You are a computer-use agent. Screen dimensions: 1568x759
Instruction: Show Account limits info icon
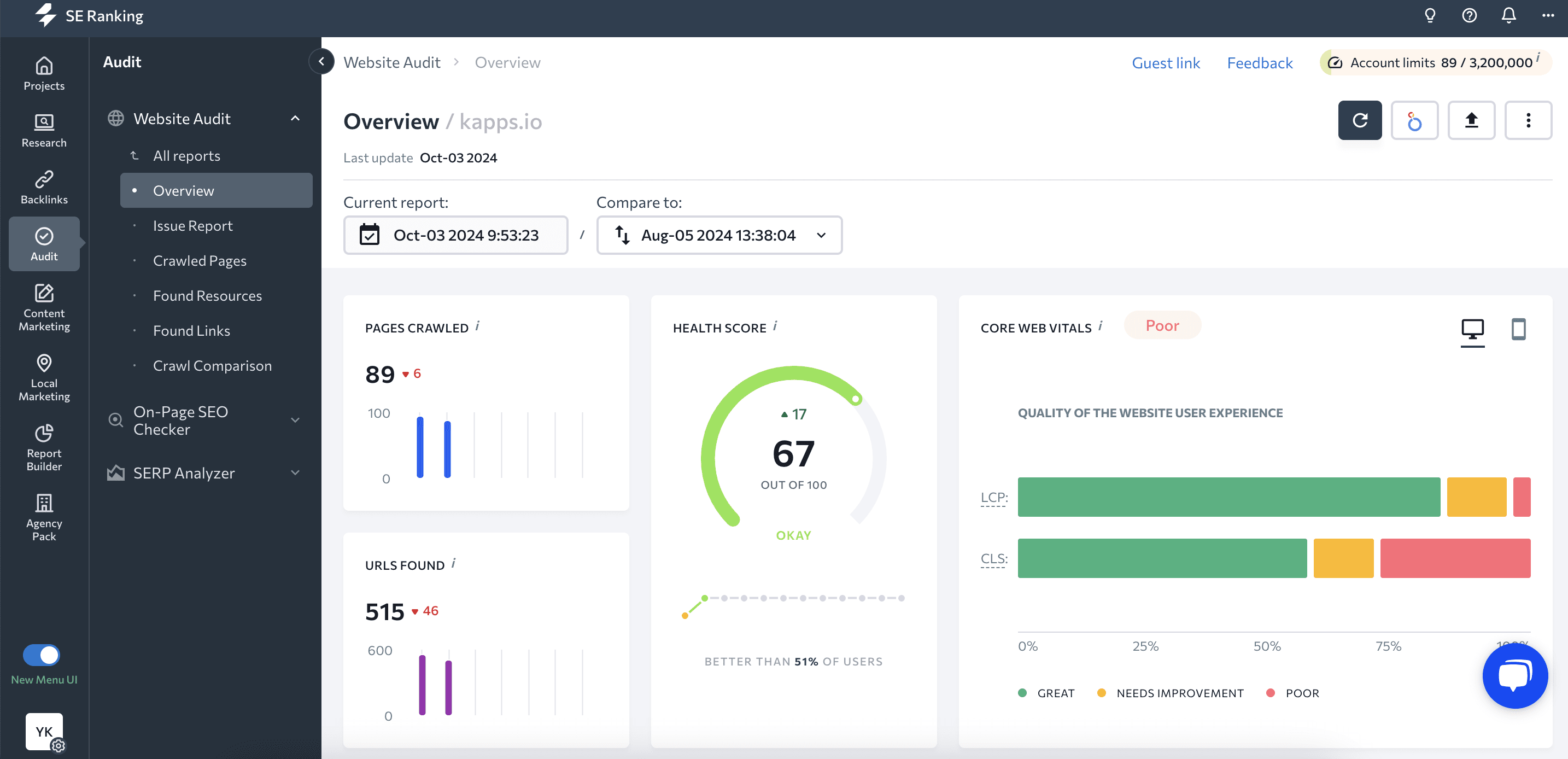click(1538, 58)
